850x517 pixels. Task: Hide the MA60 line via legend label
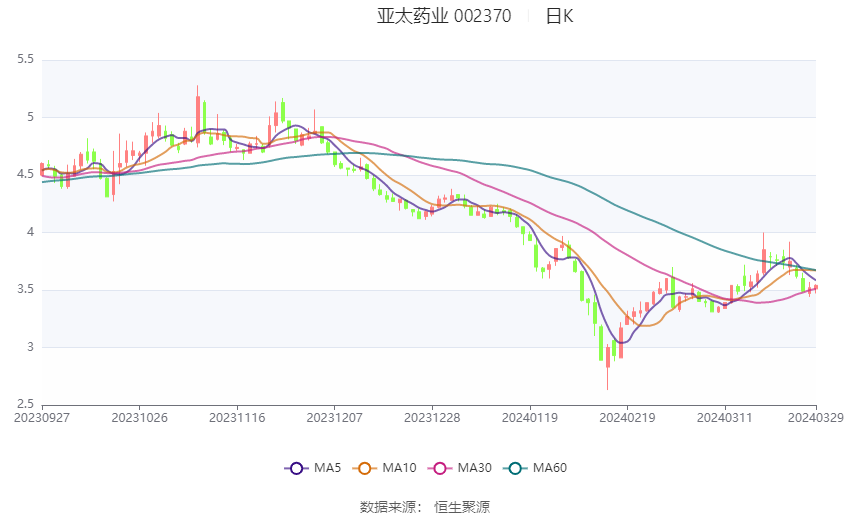[550, 468]
